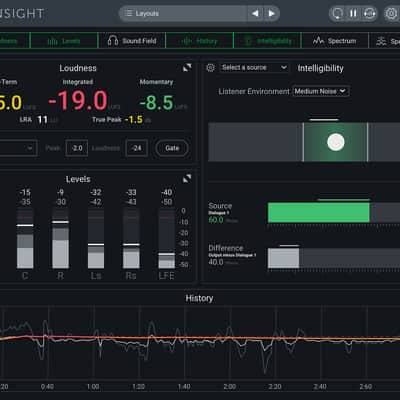The width and height of the screenshot is (400, 400).
Task: Click the icon on the History tab
Action: pos(186,41)
